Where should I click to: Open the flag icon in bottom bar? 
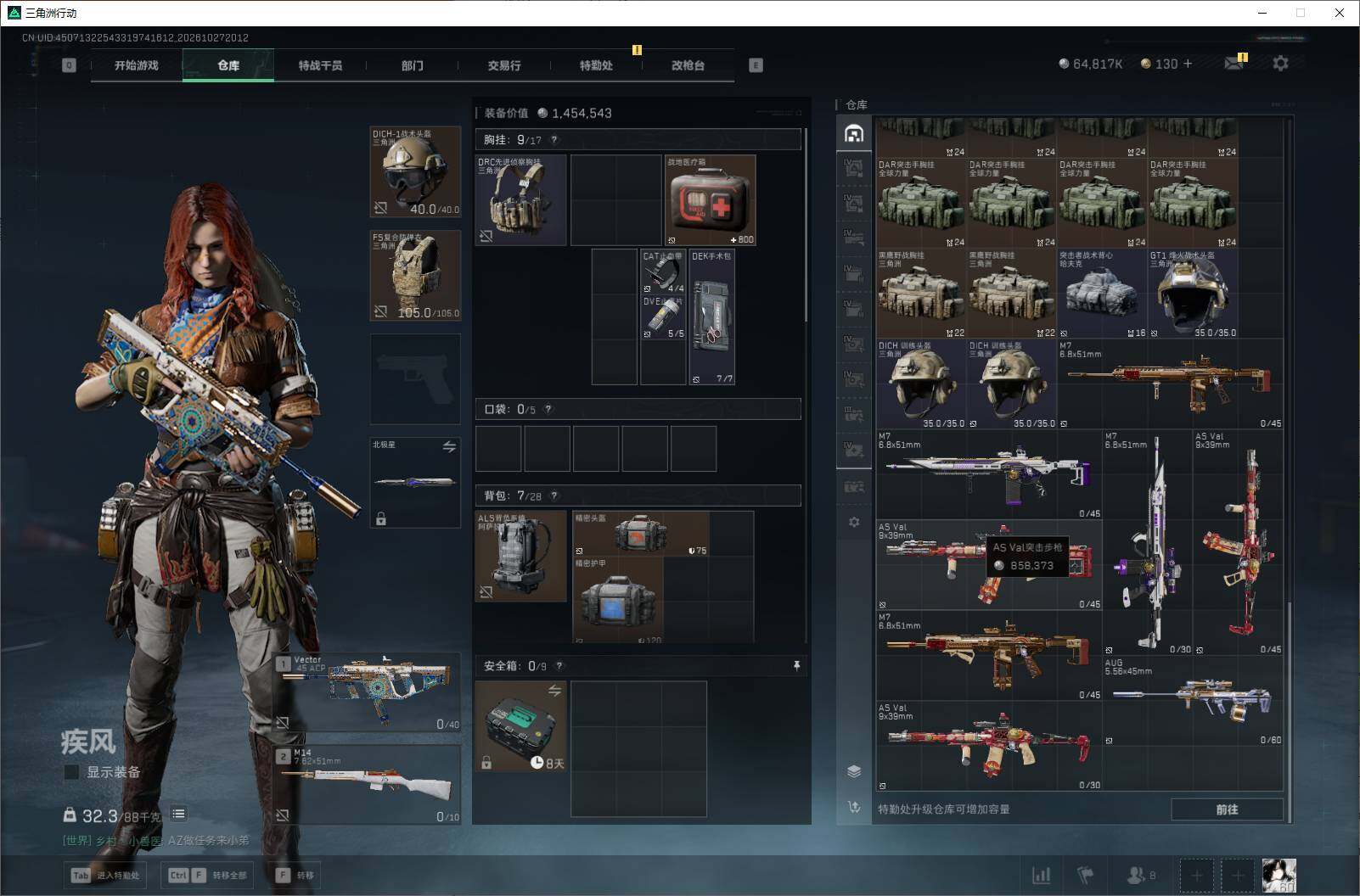pyautogui.click(x=1085, y=875)
